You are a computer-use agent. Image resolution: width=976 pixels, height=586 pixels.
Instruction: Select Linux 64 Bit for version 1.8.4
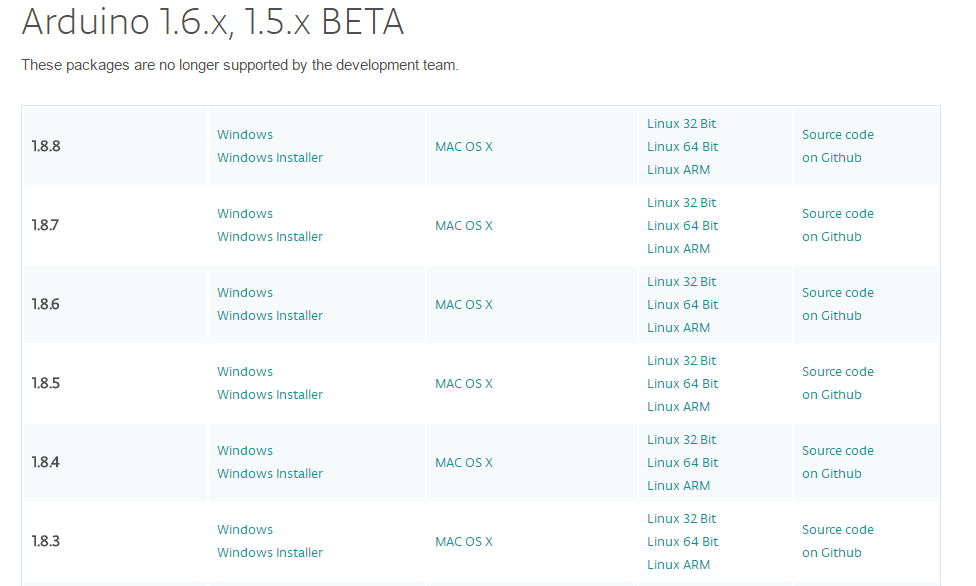pos(682,463)
